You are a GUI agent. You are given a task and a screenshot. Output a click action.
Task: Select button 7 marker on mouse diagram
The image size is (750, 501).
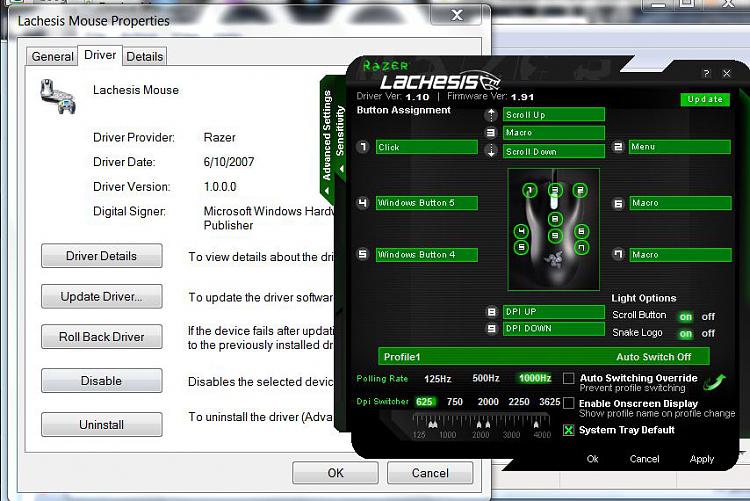click(x=581, y=247)
